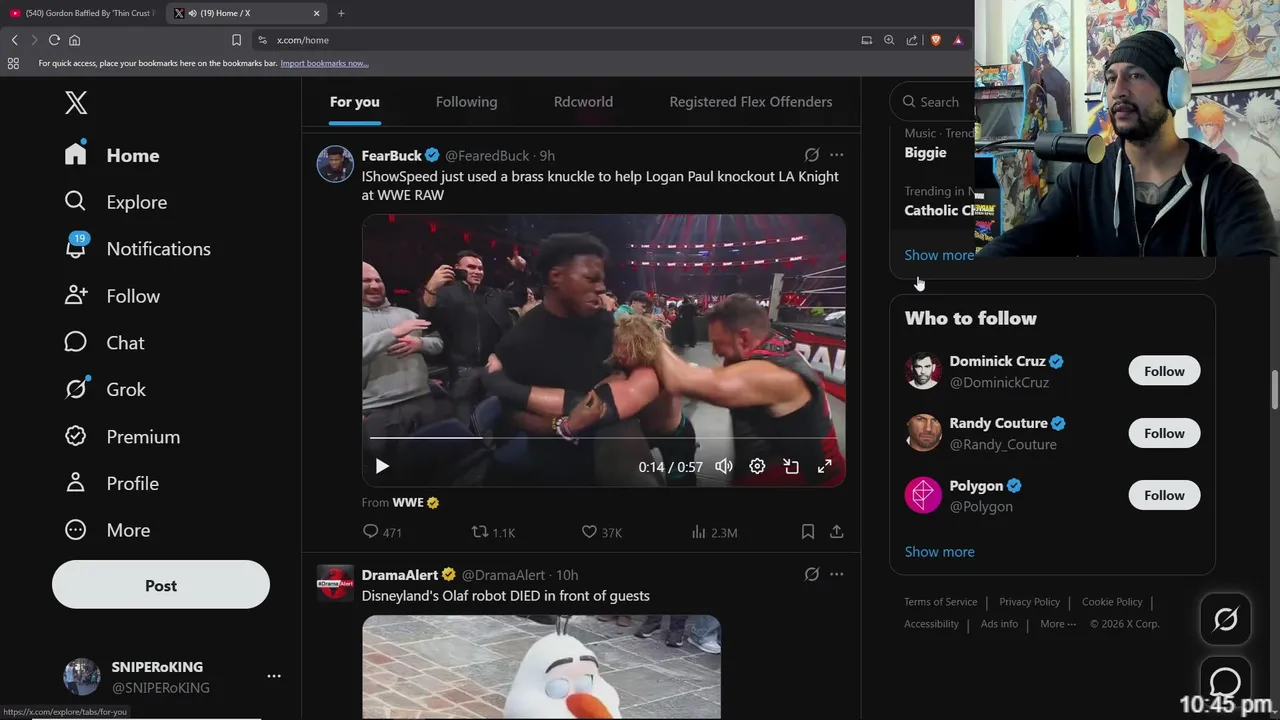Open floating Grok button
Image resolution: width=1280 pixels, height=720 pixels.
tap(1225, 619)
